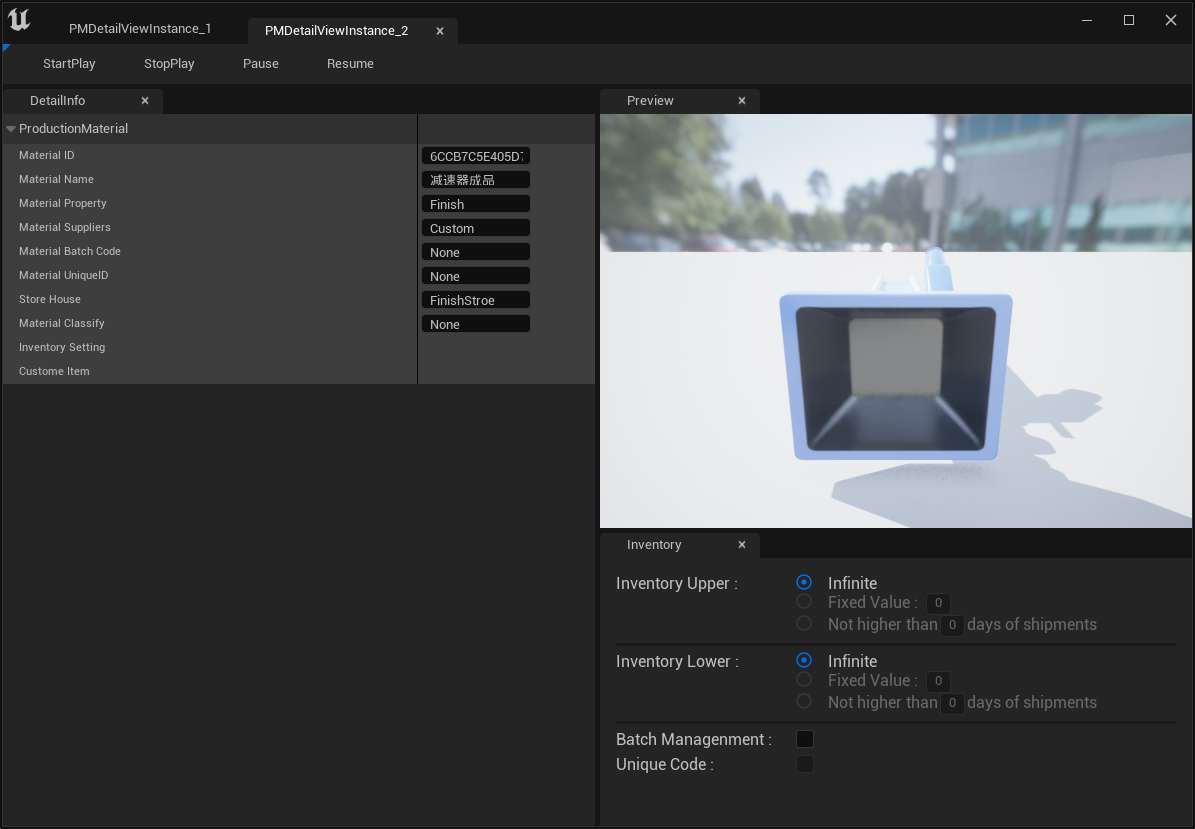Select the Inventory Setting row
1195x829 pixels.
point(62,347)
